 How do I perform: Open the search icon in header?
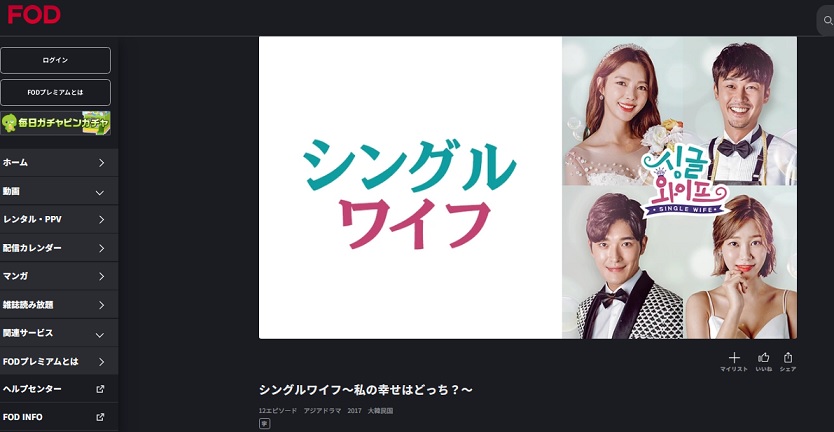click(x=827, y=21)
